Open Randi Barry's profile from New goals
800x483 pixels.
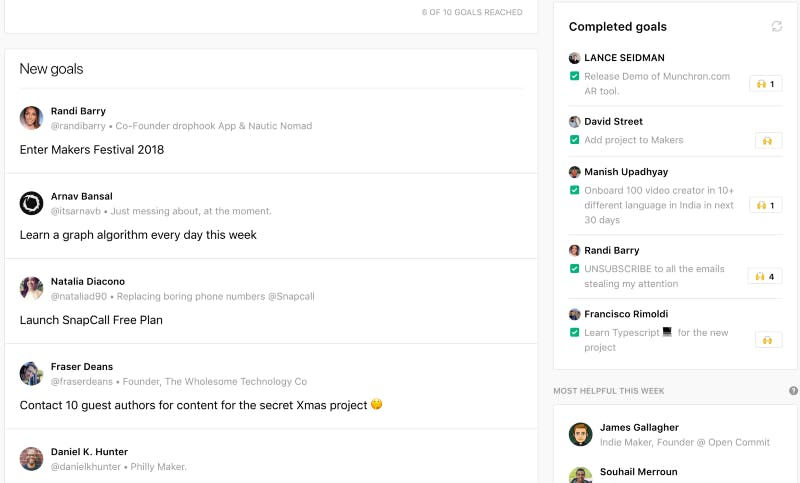(78, 111)
